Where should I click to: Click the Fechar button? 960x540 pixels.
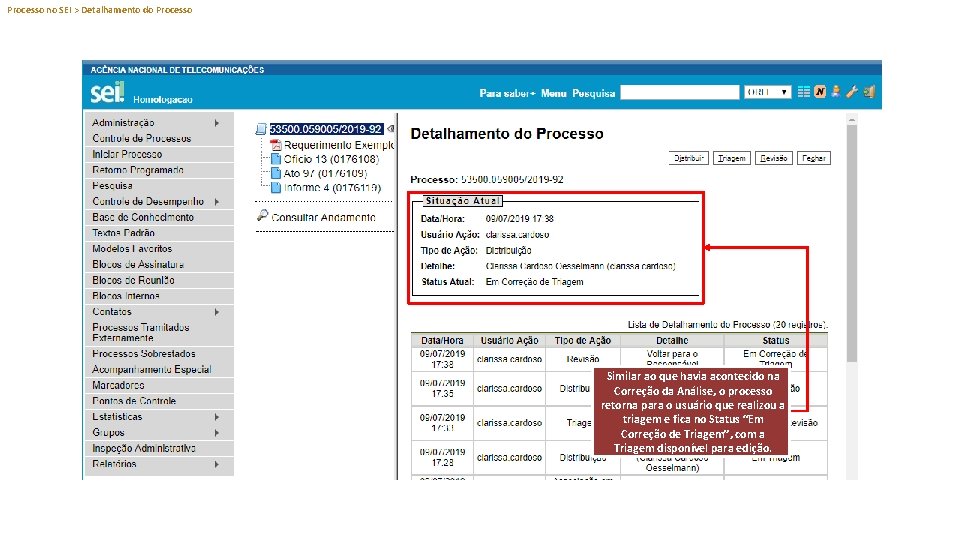click(814, 159)
